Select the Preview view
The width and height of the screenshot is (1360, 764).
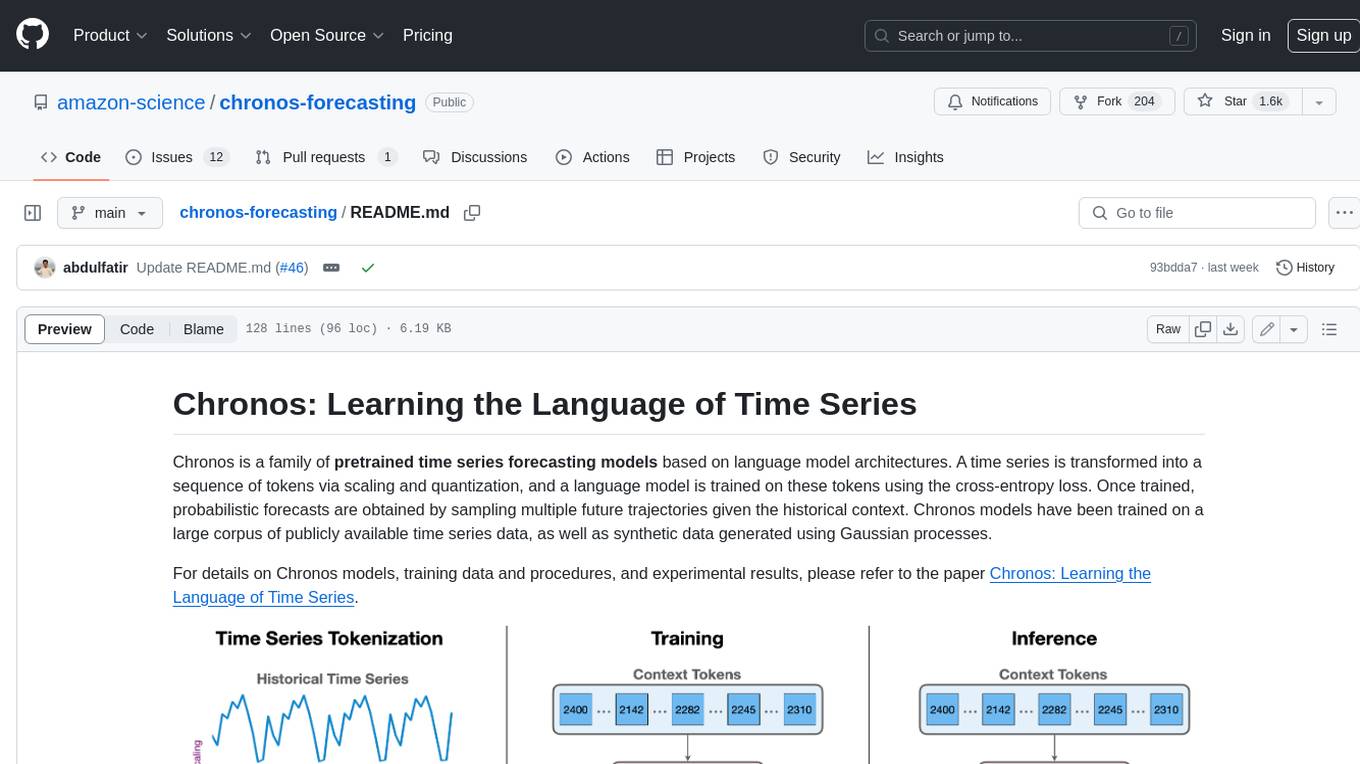click(x=65, y=329)
